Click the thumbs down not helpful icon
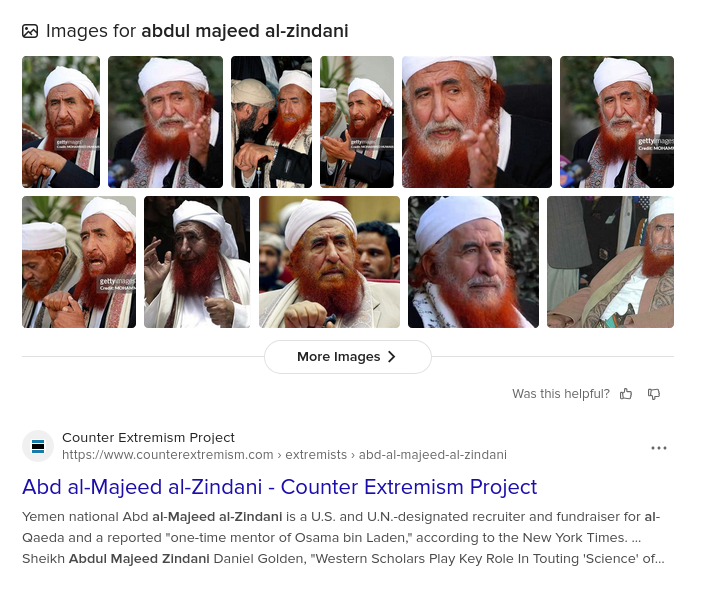The height and width of the screenshot is (600, 728). pos(654,394)
